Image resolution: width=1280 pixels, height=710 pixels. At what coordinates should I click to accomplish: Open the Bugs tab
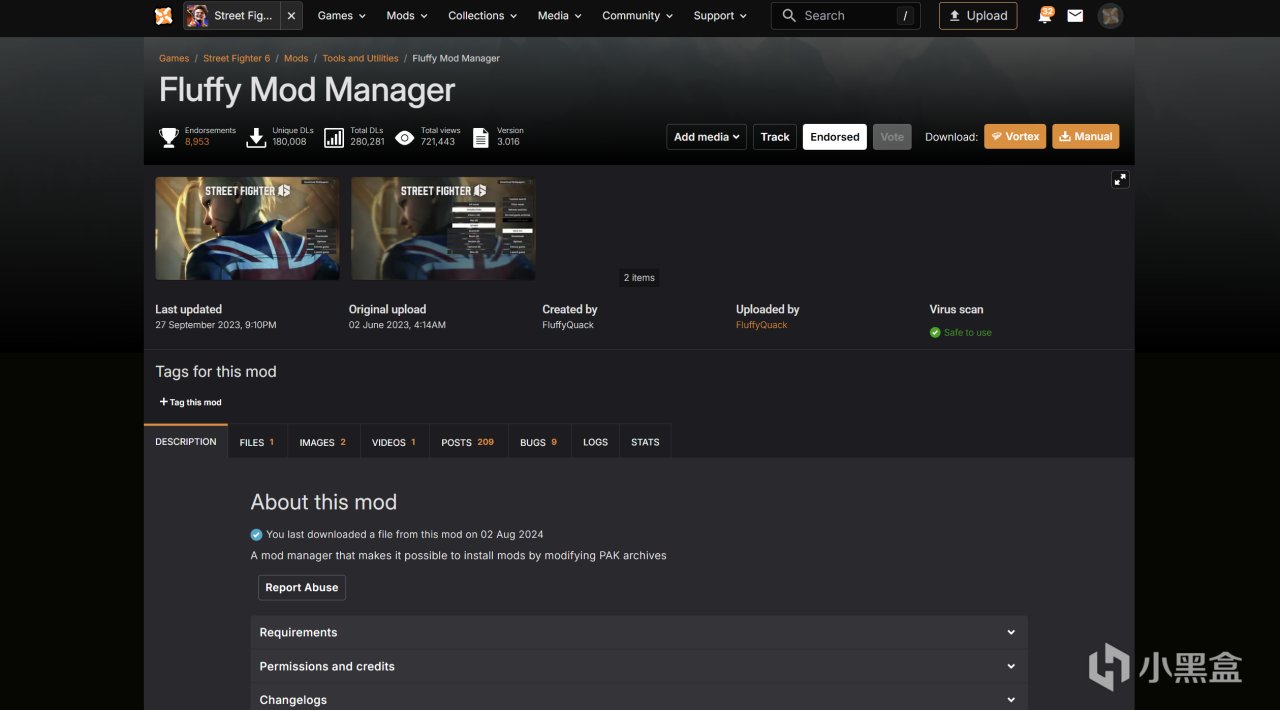coord(539,442)
